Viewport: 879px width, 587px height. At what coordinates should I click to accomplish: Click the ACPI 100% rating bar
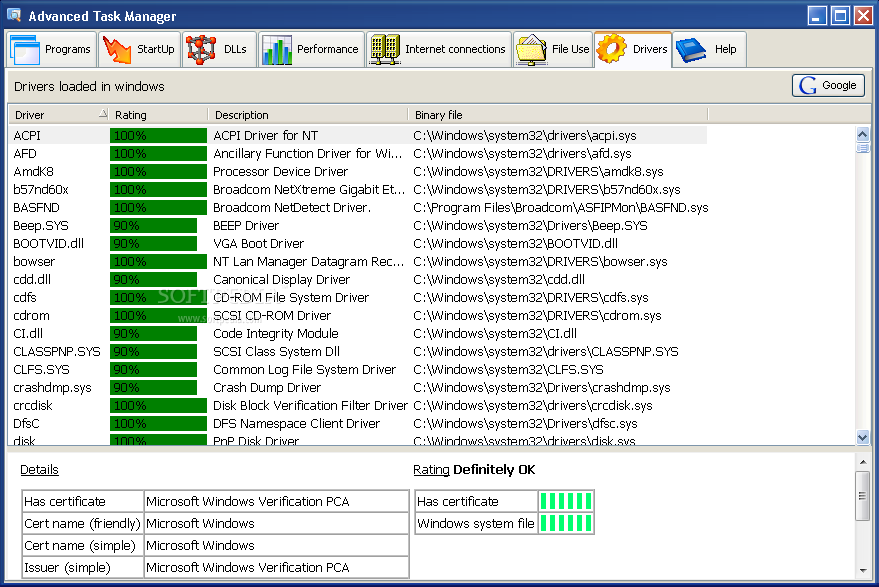(x=159, y=136)
